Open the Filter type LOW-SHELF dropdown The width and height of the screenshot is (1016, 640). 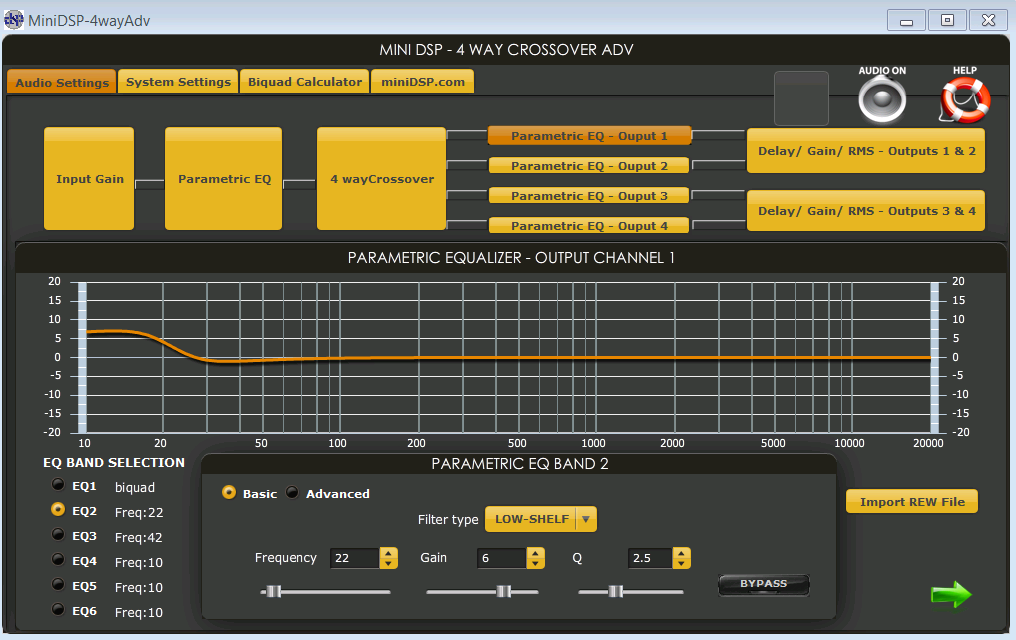click(541, 519)
